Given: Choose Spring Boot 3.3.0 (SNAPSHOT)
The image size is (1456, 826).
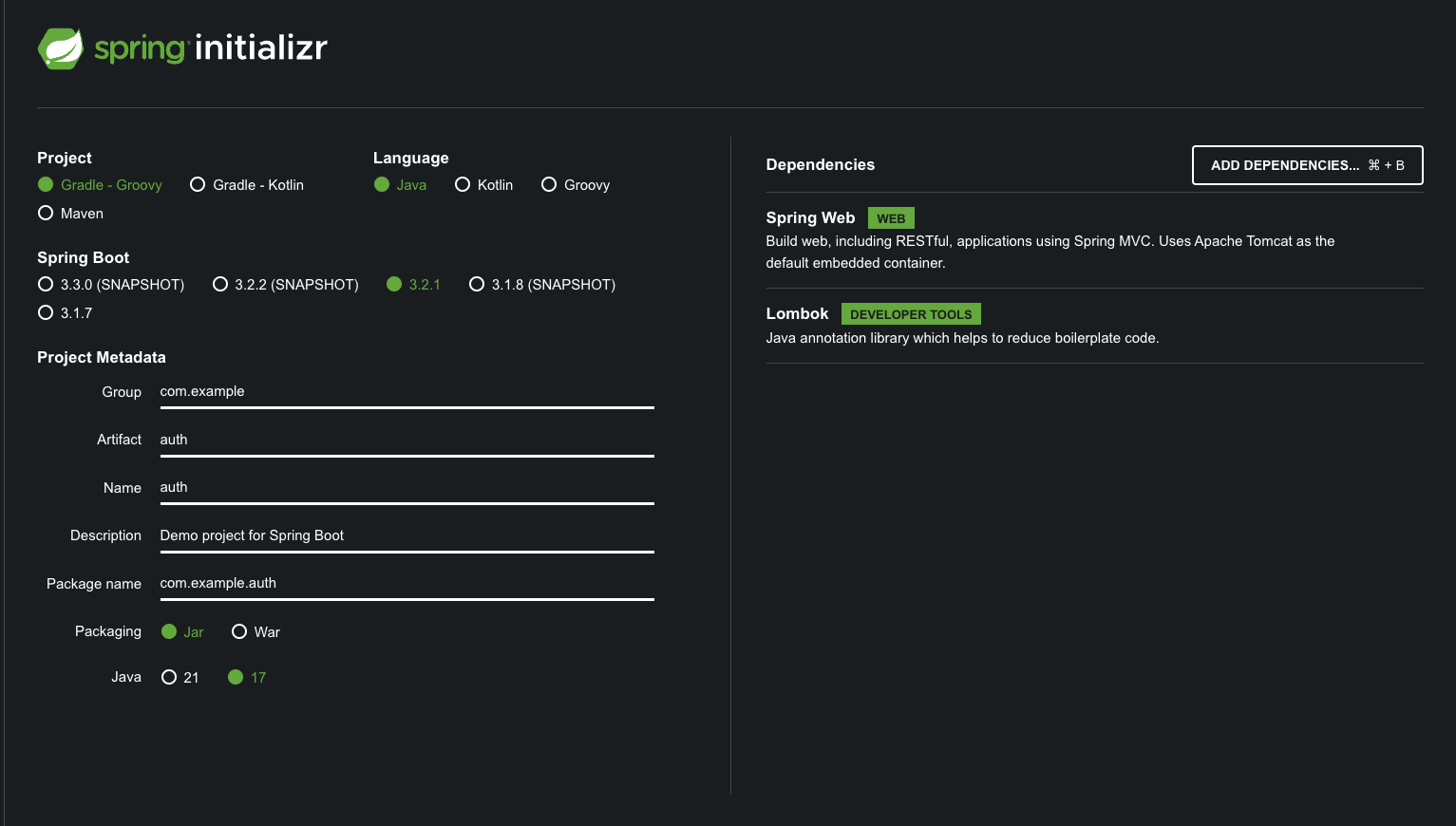Looking at the screenshot, I should (x=111, y=285).
